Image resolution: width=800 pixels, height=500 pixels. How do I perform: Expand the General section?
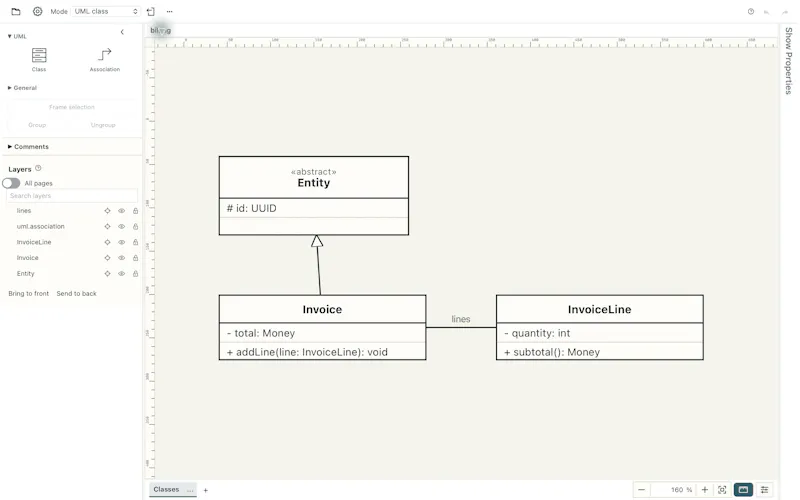tap(22, 88)
